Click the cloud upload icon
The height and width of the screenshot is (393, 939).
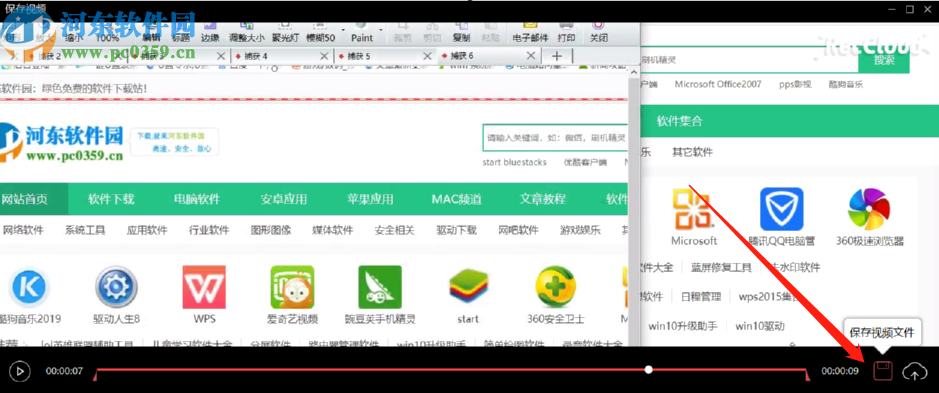tap(914, 371)
